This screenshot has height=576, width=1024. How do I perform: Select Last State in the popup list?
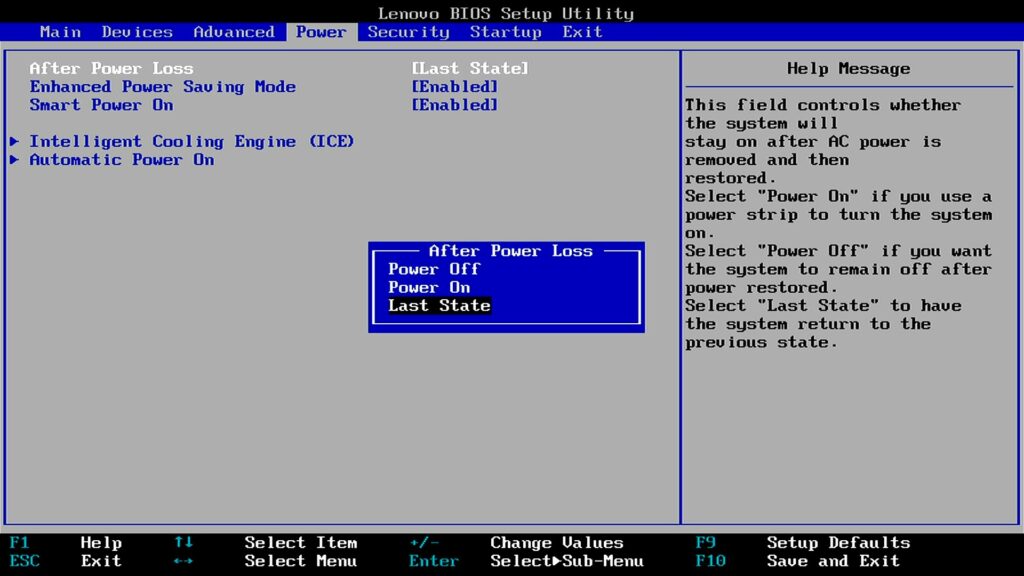pyautogui.click(x=439, y=306)
